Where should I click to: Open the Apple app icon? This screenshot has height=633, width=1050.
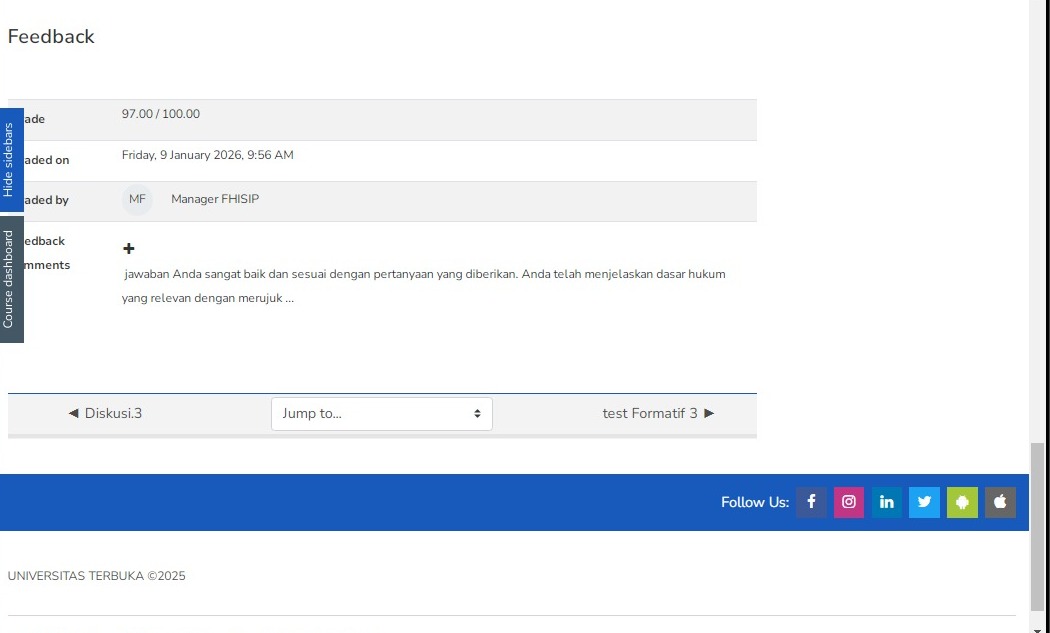coord(1000,502)
